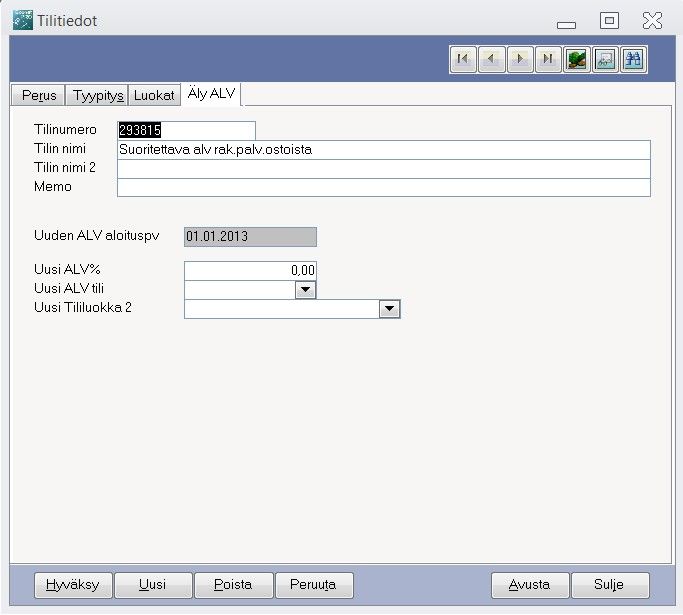
Task: Switch to the Tyypitys tab
Action: (98, 95)
